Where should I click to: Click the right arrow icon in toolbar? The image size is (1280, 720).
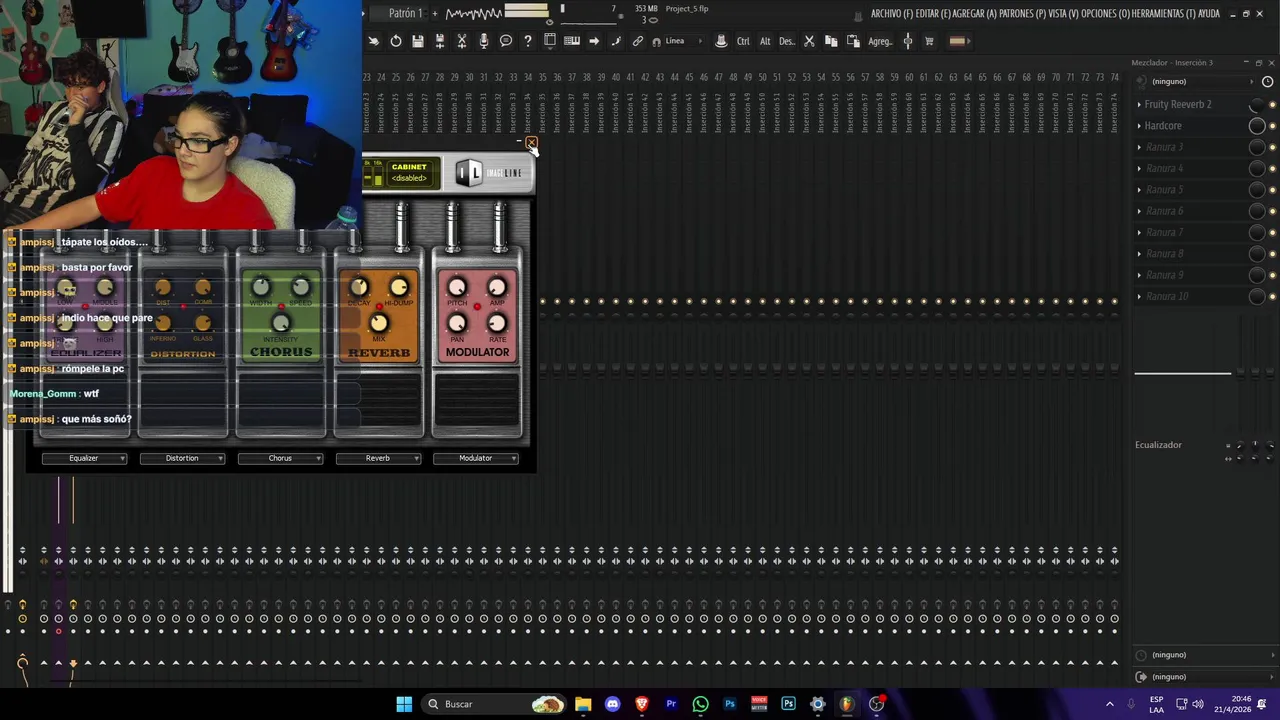[x=594, y=41]
